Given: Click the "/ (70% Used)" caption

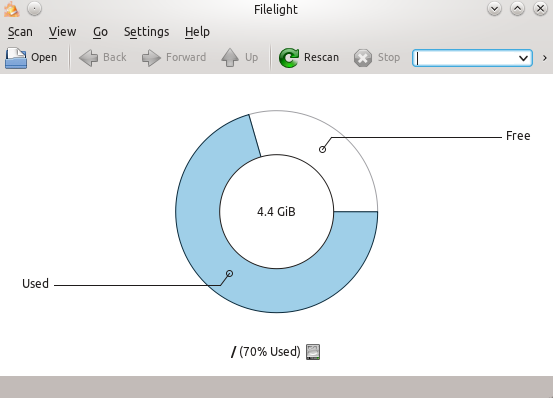Looking at the screenshot, I should [266, 352].
